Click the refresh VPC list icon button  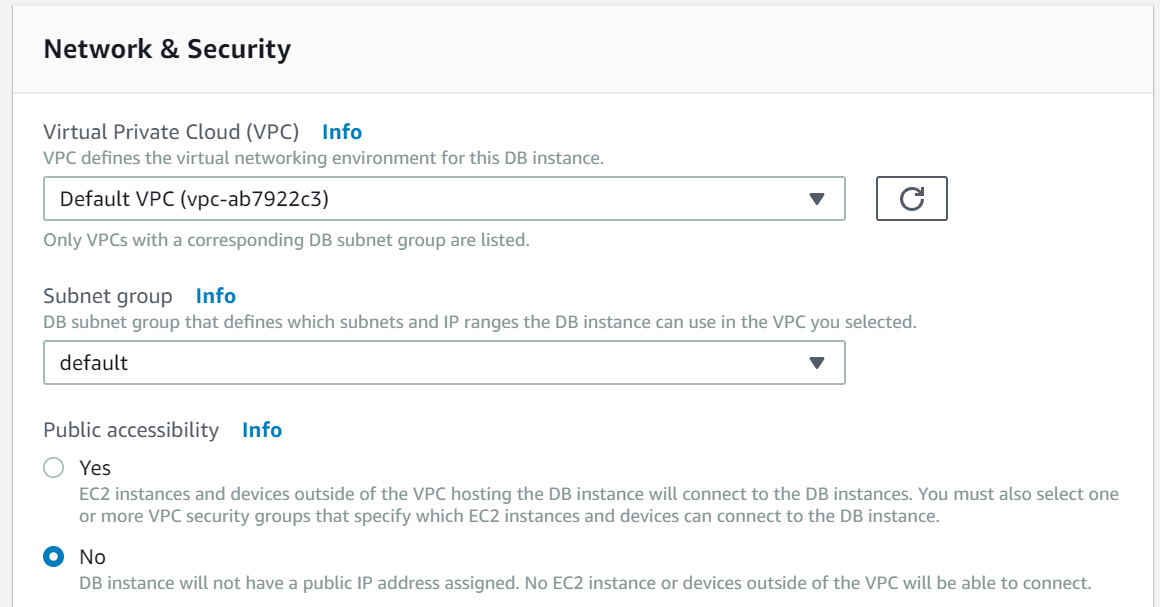[x=911, y=199]
